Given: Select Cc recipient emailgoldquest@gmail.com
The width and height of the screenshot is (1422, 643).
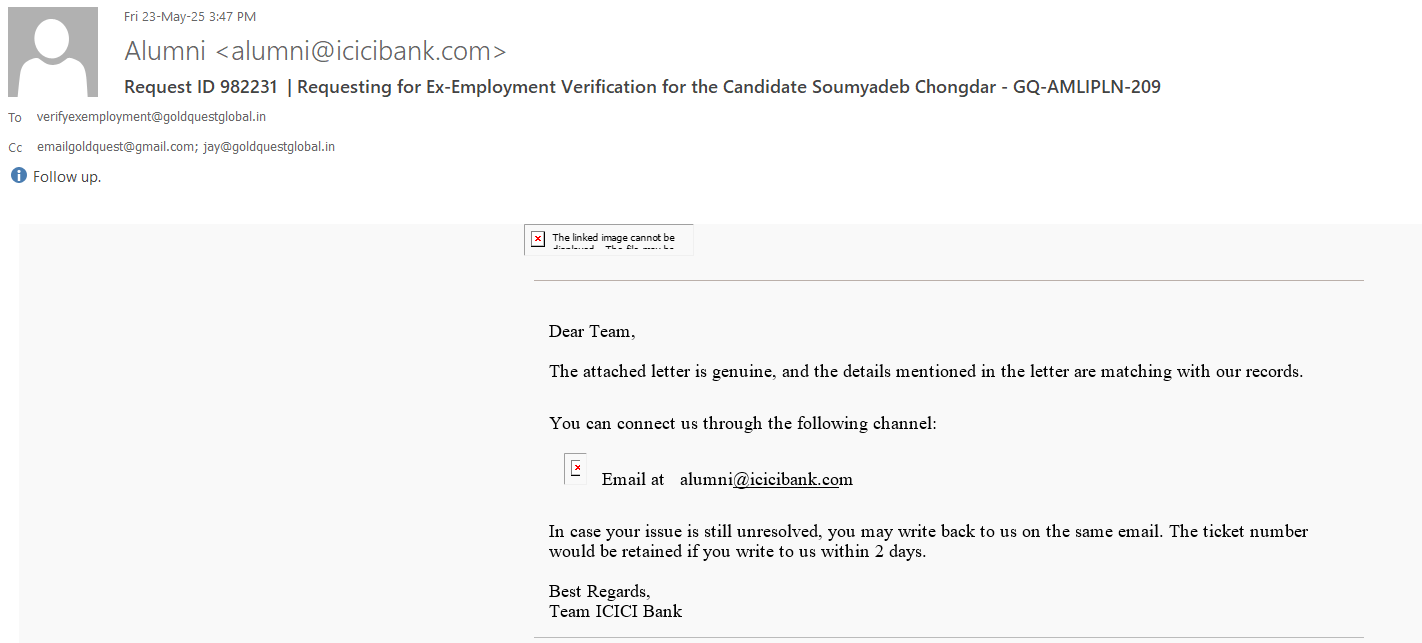Looking at the screenshot, I should 115,147.
